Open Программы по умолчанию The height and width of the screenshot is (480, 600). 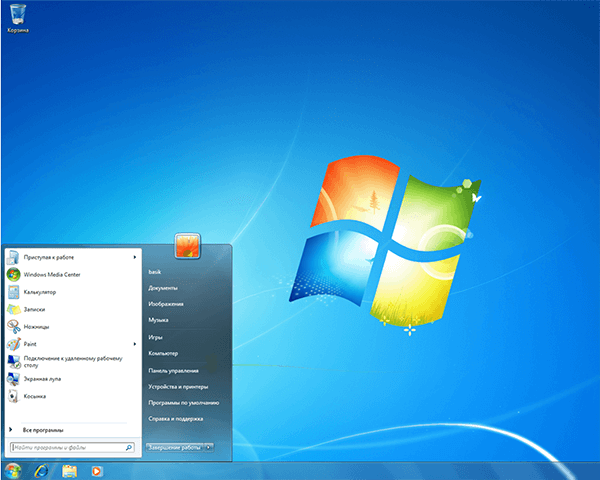pyautogui.click(x=184, y=403)
